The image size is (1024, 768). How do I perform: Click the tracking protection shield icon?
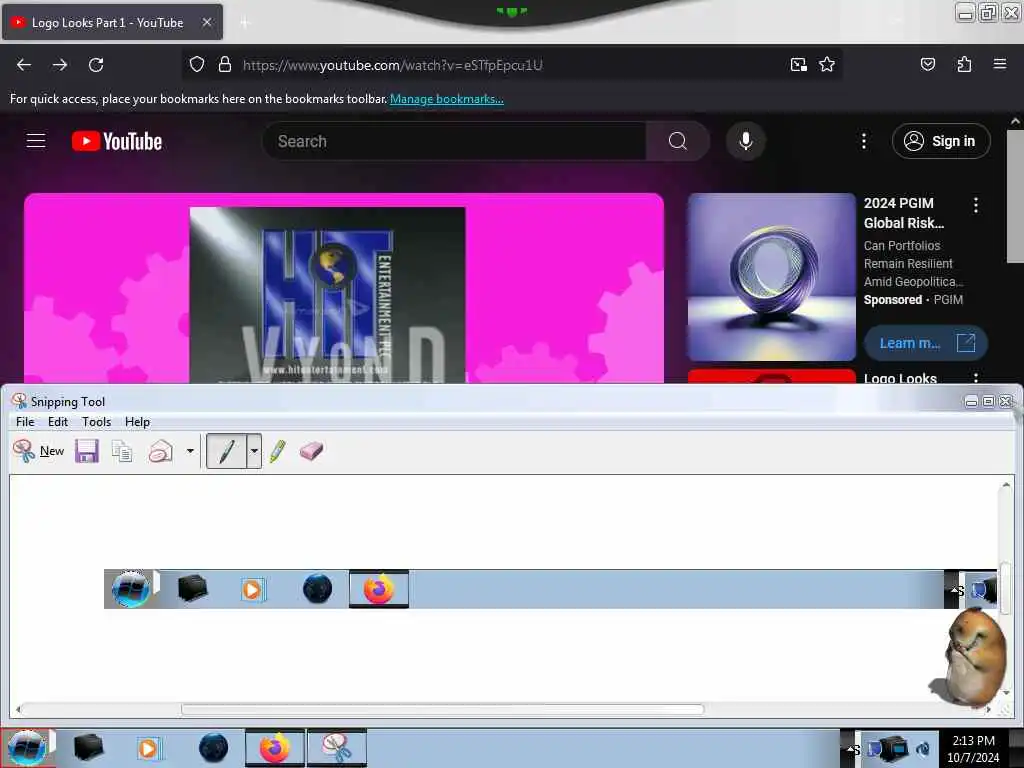[197, 65]
